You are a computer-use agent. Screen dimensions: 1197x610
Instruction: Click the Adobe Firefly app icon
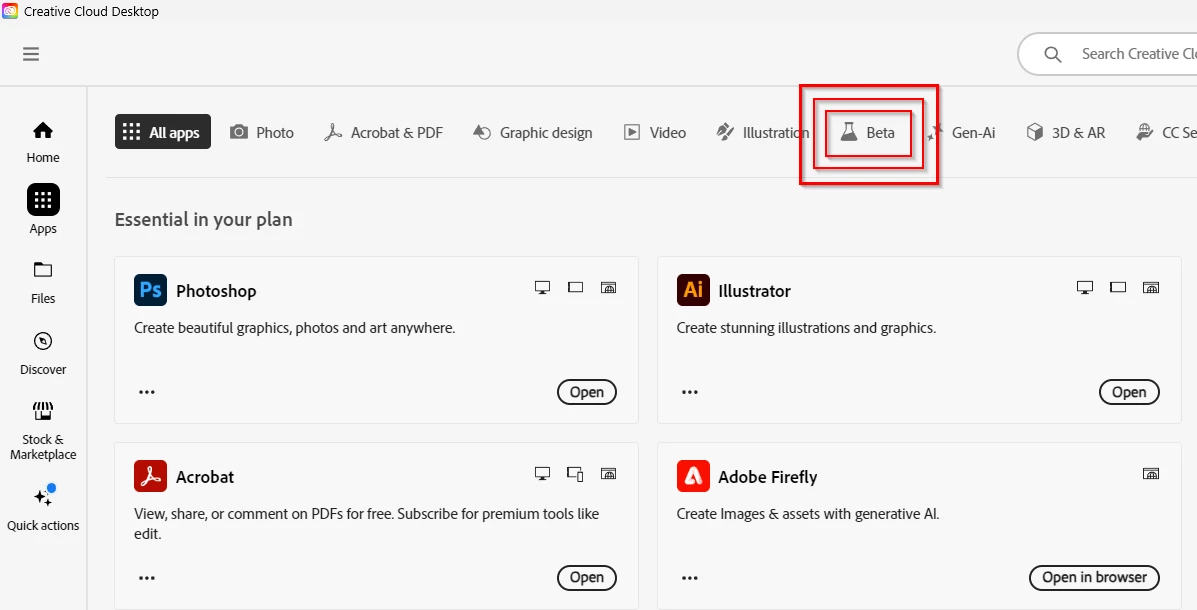coord(693,476)
